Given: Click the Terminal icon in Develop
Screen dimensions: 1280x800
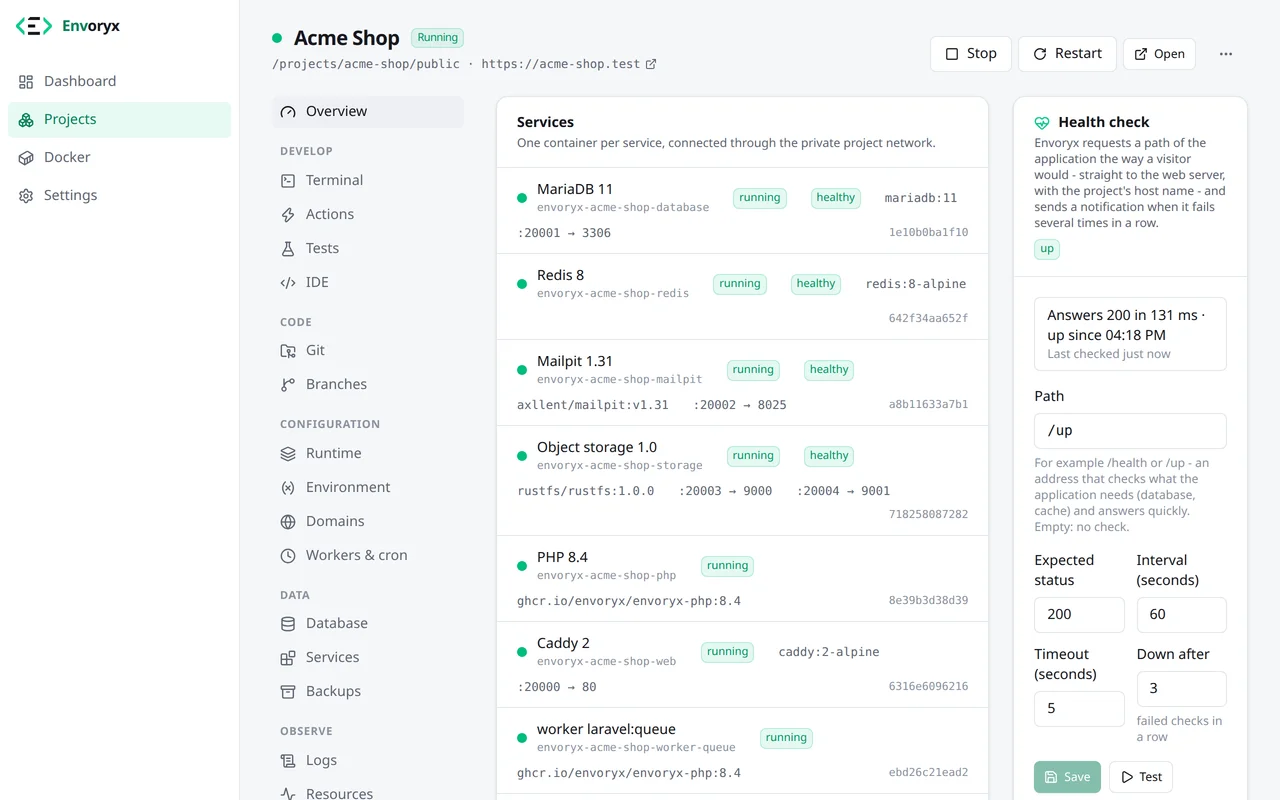Looking at the screenshot, I should (288, 181).
